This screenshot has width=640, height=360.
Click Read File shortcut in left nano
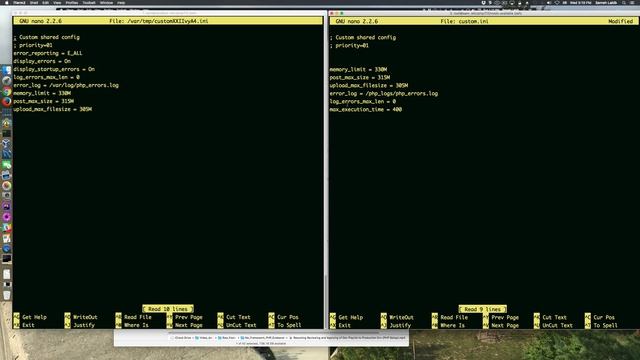pos(133,317)
